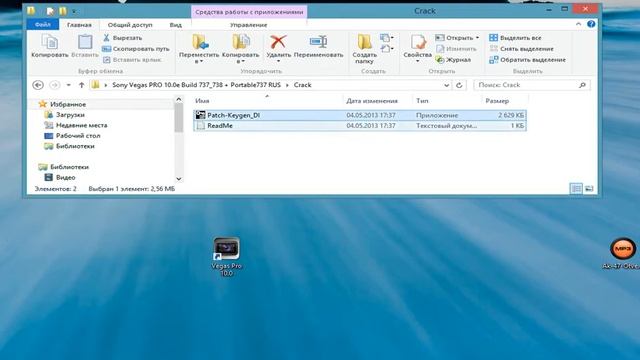
Task: Click the quick access new folder icon
Action: [x=62, y=11]
